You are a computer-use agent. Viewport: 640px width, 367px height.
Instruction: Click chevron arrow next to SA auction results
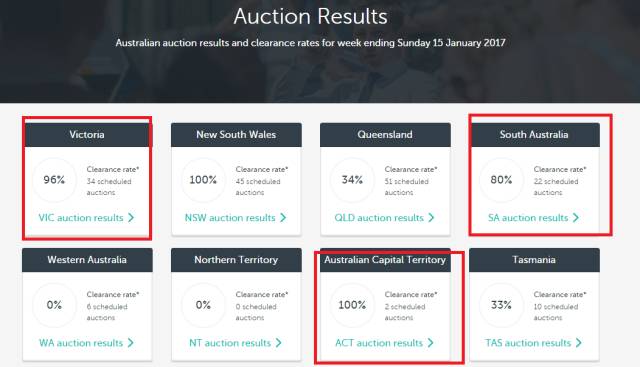tap(576, 218)
